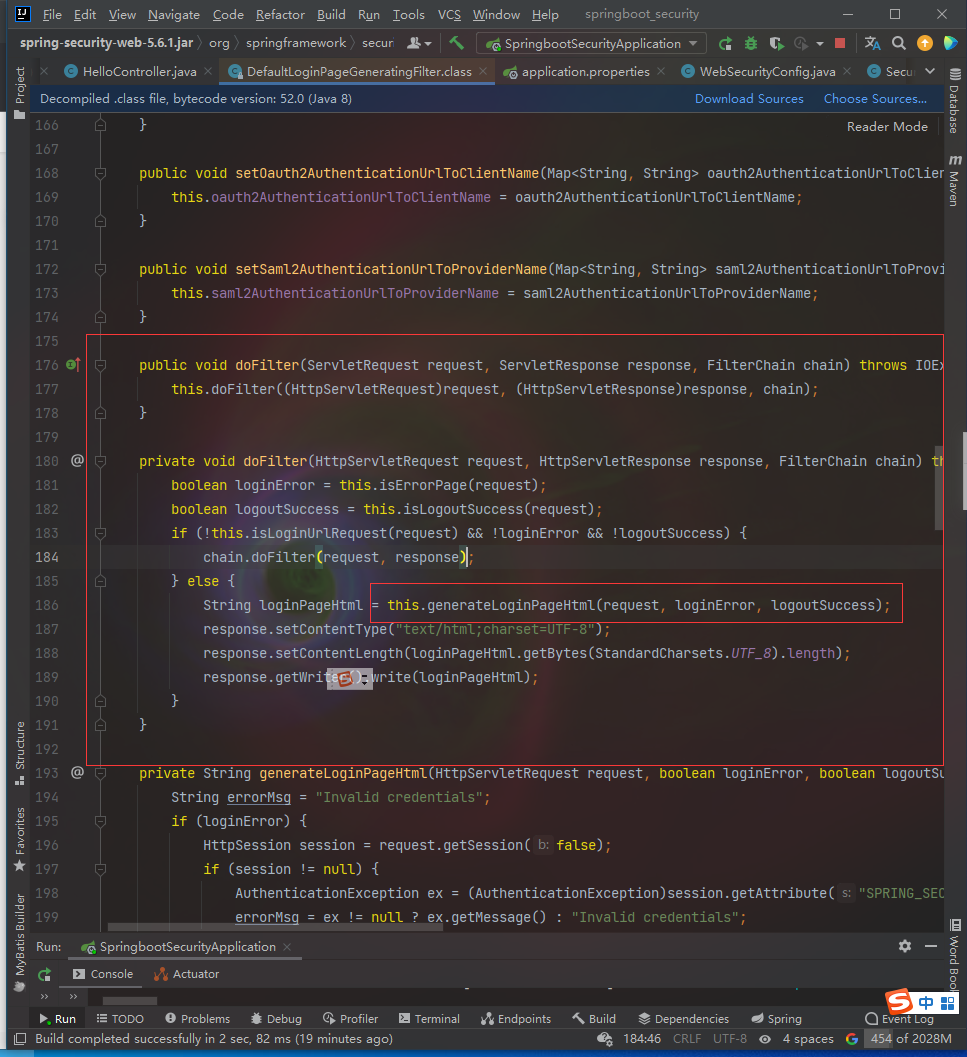Click the Build Project hammer icon
The width and height of the screenshot is (967, 1057).
point(457,43)
